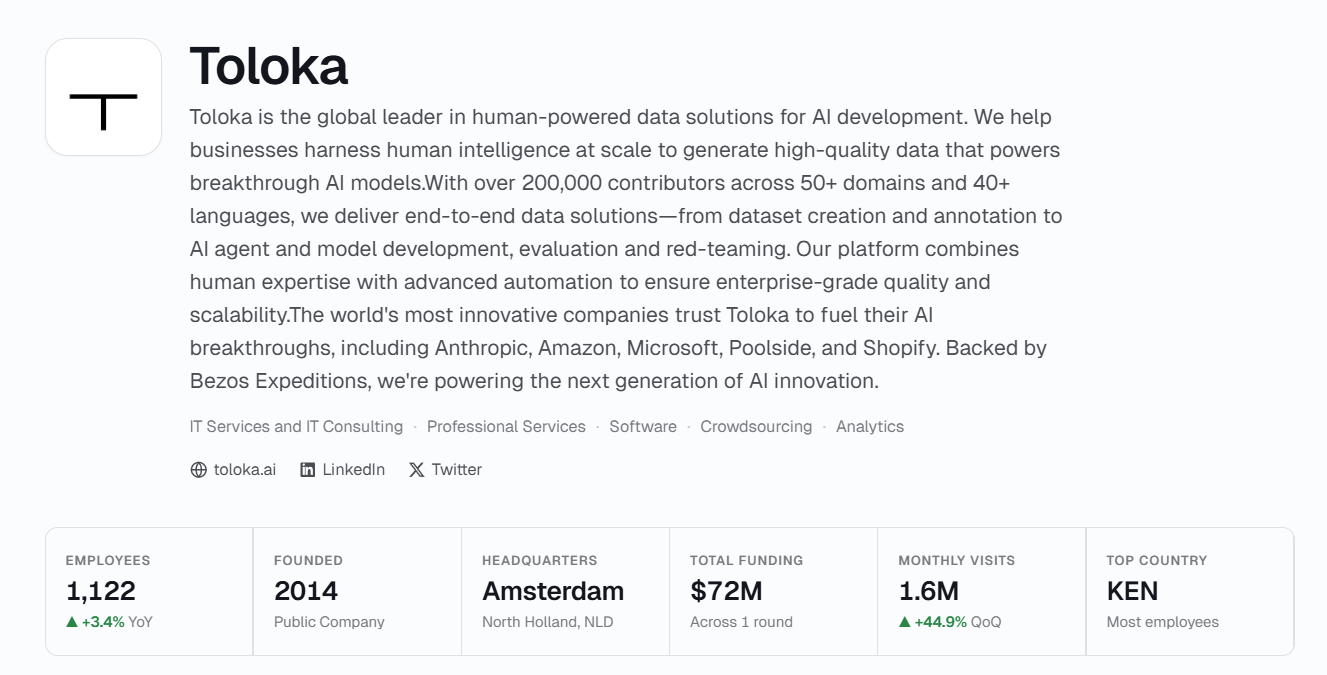The image size is (1327, 675).
Task: Click the TOTAL FUNDING card heading
Action: pyautogui.click(x=746, y=561)
